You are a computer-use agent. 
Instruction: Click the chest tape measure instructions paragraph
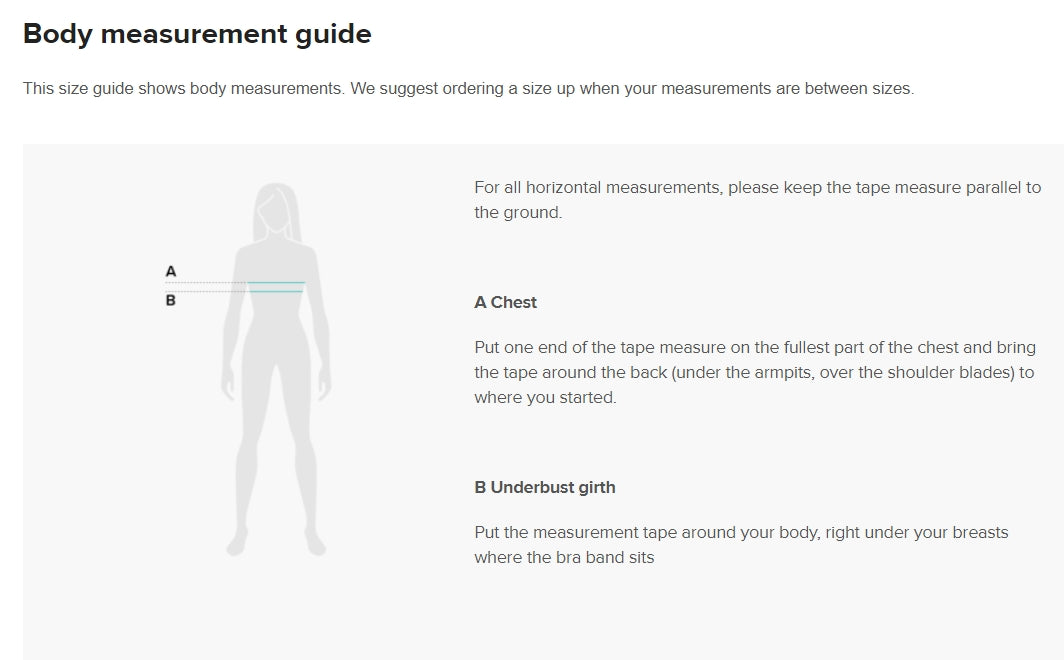click(x=755, y=372)
